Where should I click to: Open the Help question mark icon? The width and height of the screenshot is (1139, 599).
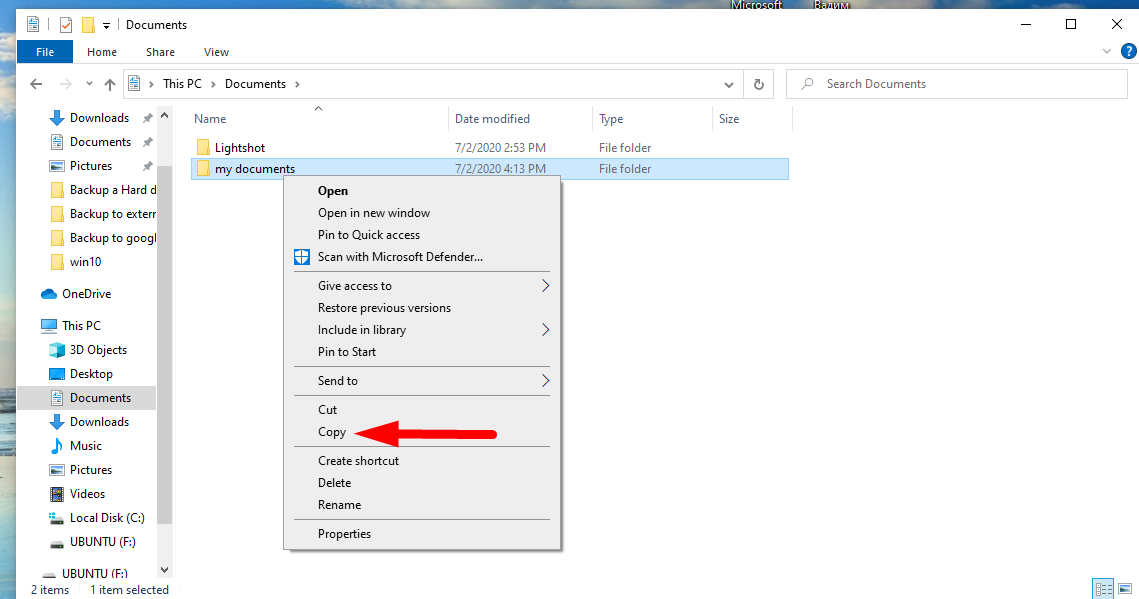click(x=1128, y=51)
